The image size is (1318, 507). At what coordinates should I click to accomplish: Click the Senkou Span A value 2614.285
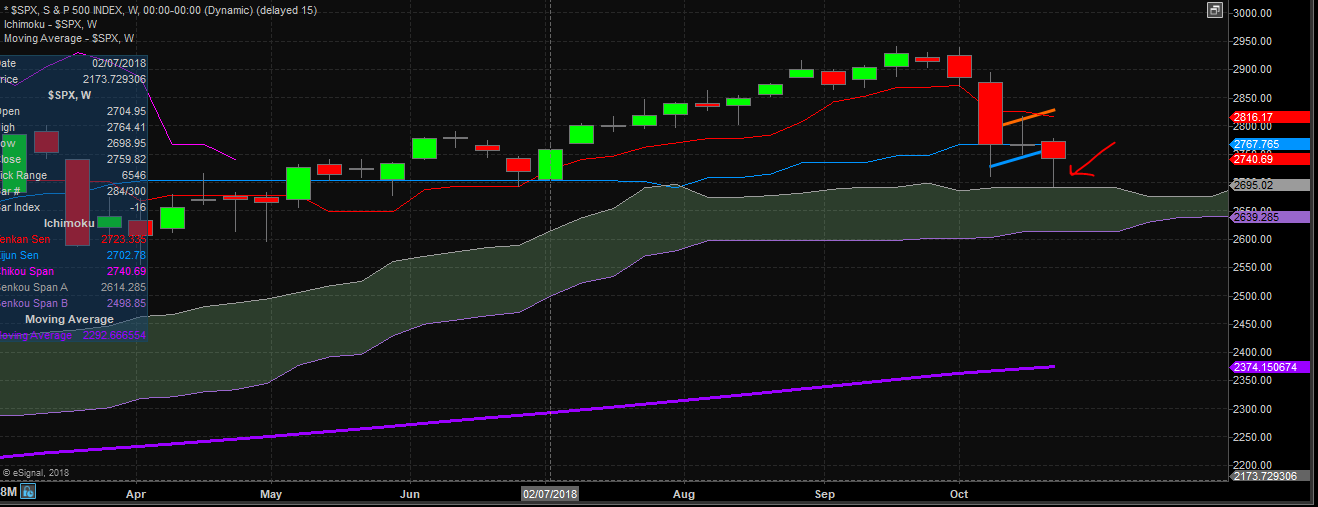click(x=122, y=287)
